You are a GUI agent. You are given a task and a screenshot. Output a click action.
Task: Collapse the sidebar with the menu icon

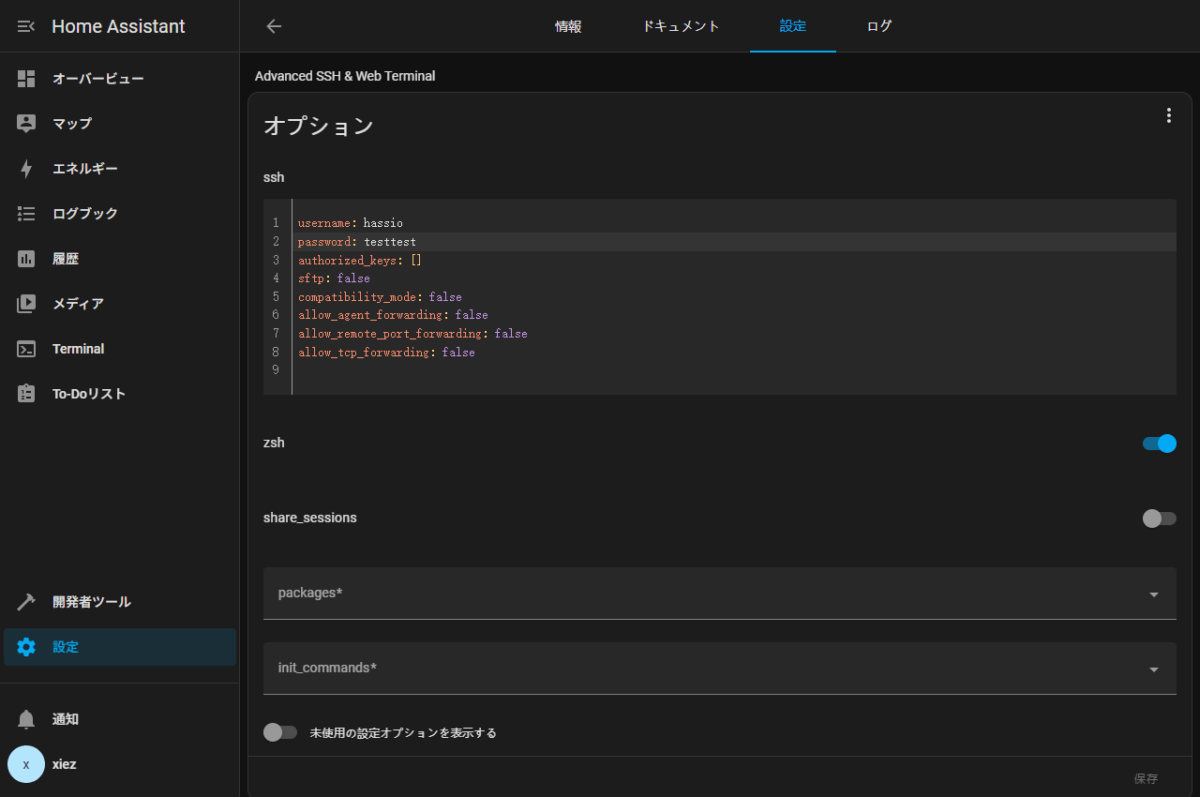click(26, 26)
